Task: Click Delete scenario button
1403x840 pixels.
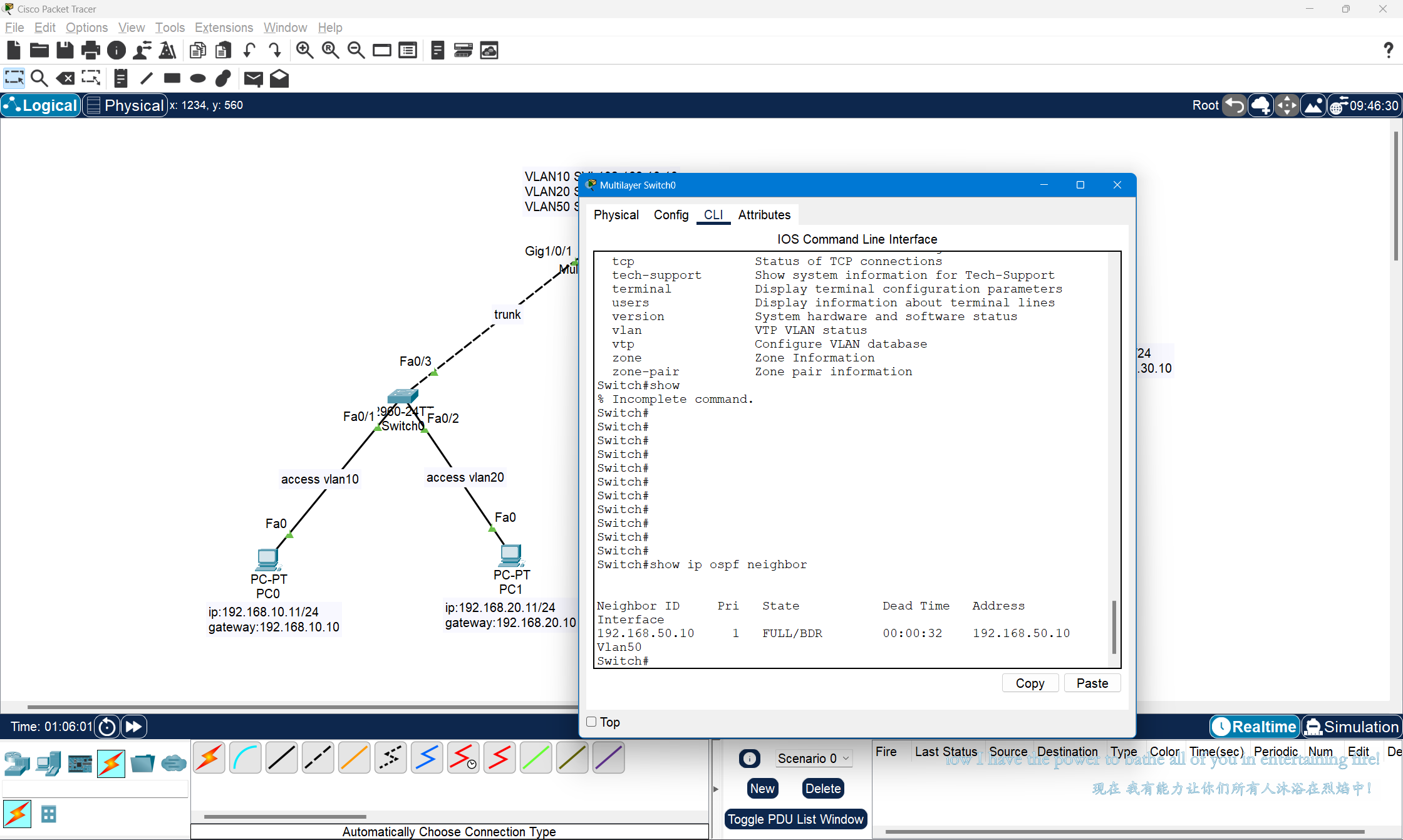Action: [823, 789]
